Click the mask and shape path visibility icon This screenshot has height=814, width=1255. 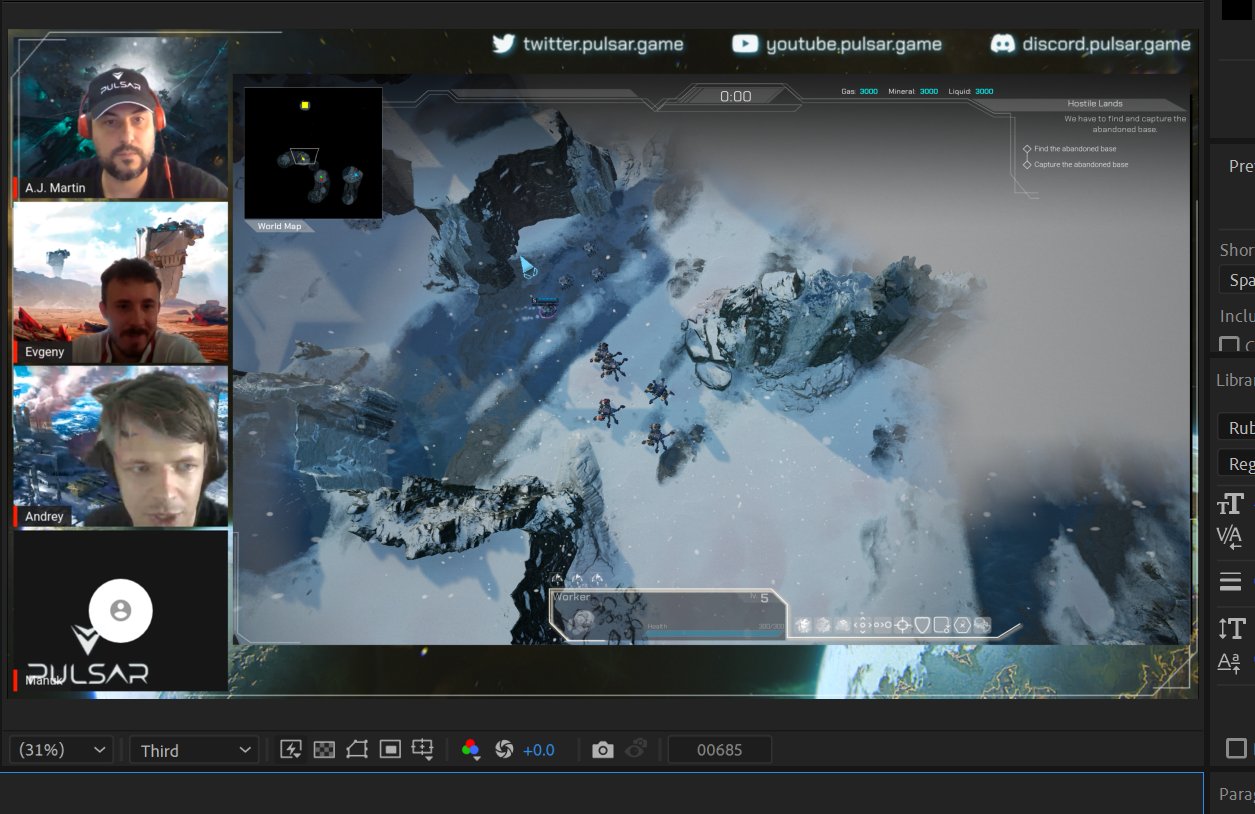pos(358,748)
